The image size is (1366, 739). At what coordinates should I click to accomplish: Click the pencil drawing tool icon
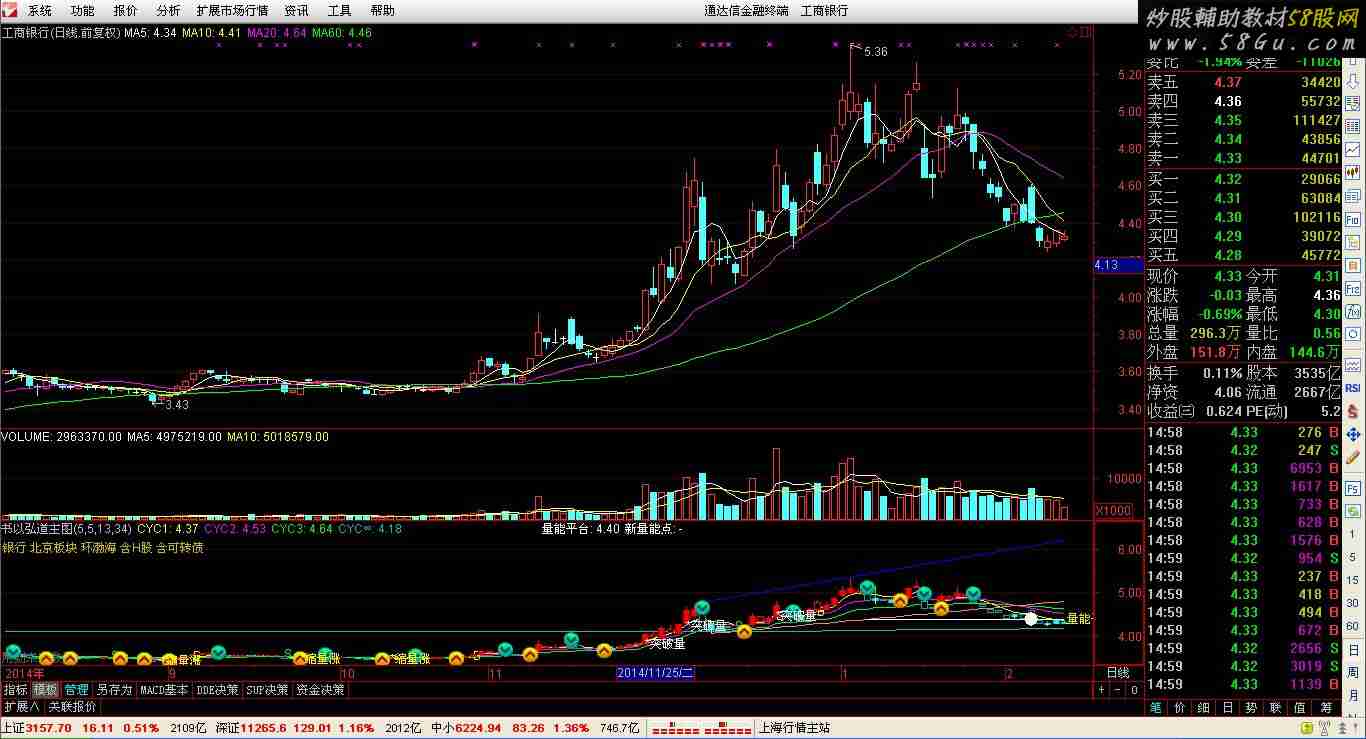[x=1352, y=457]
